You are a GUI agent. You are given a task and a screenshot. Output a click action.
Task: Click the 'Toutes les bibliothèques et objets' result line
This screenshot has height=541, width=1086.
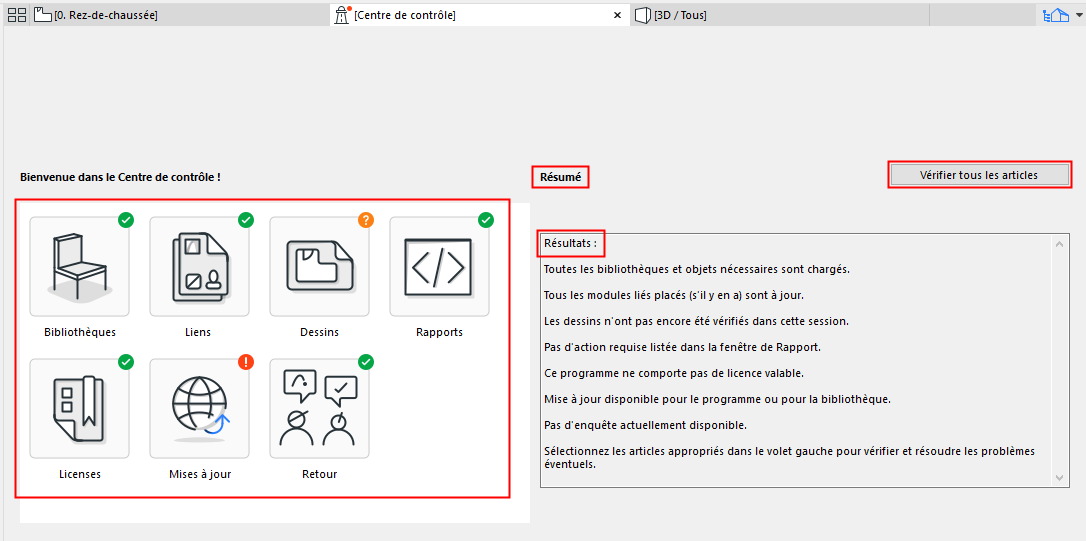[x=696, y=269]
